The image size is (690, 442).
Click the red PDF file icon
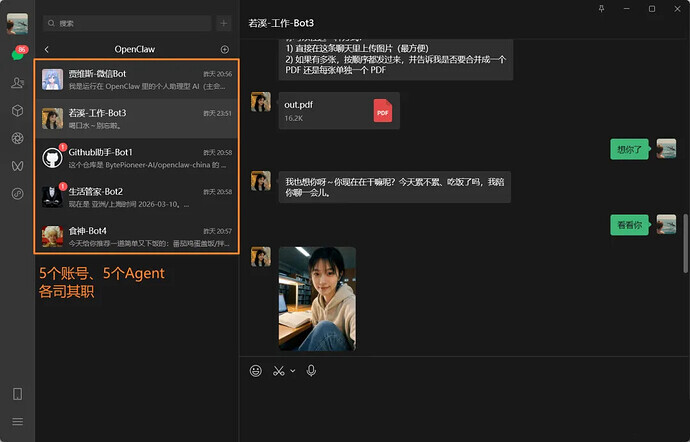point(382,110)
